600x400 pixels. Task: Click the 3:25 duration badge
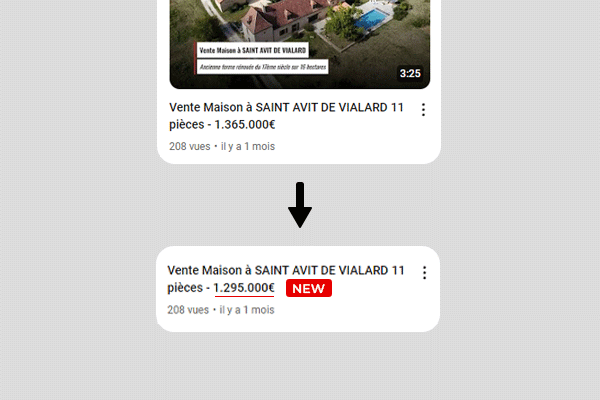click(x=410, y=73)
